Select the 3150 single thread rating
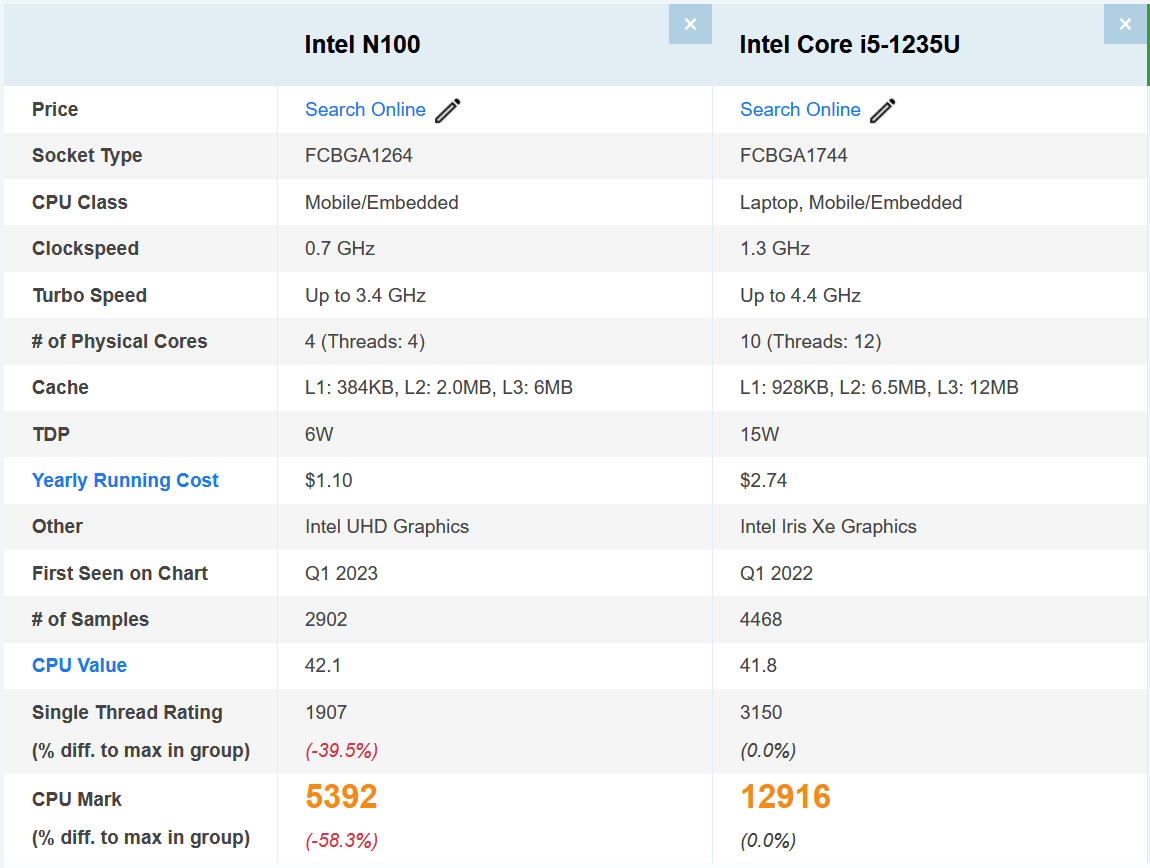 pos(761,712)
